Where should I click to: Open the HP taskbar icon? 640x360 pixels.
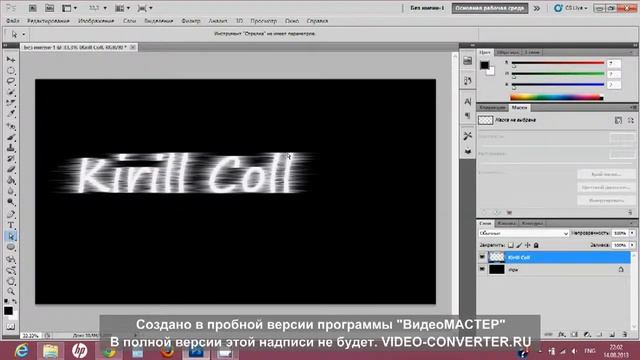80,351
